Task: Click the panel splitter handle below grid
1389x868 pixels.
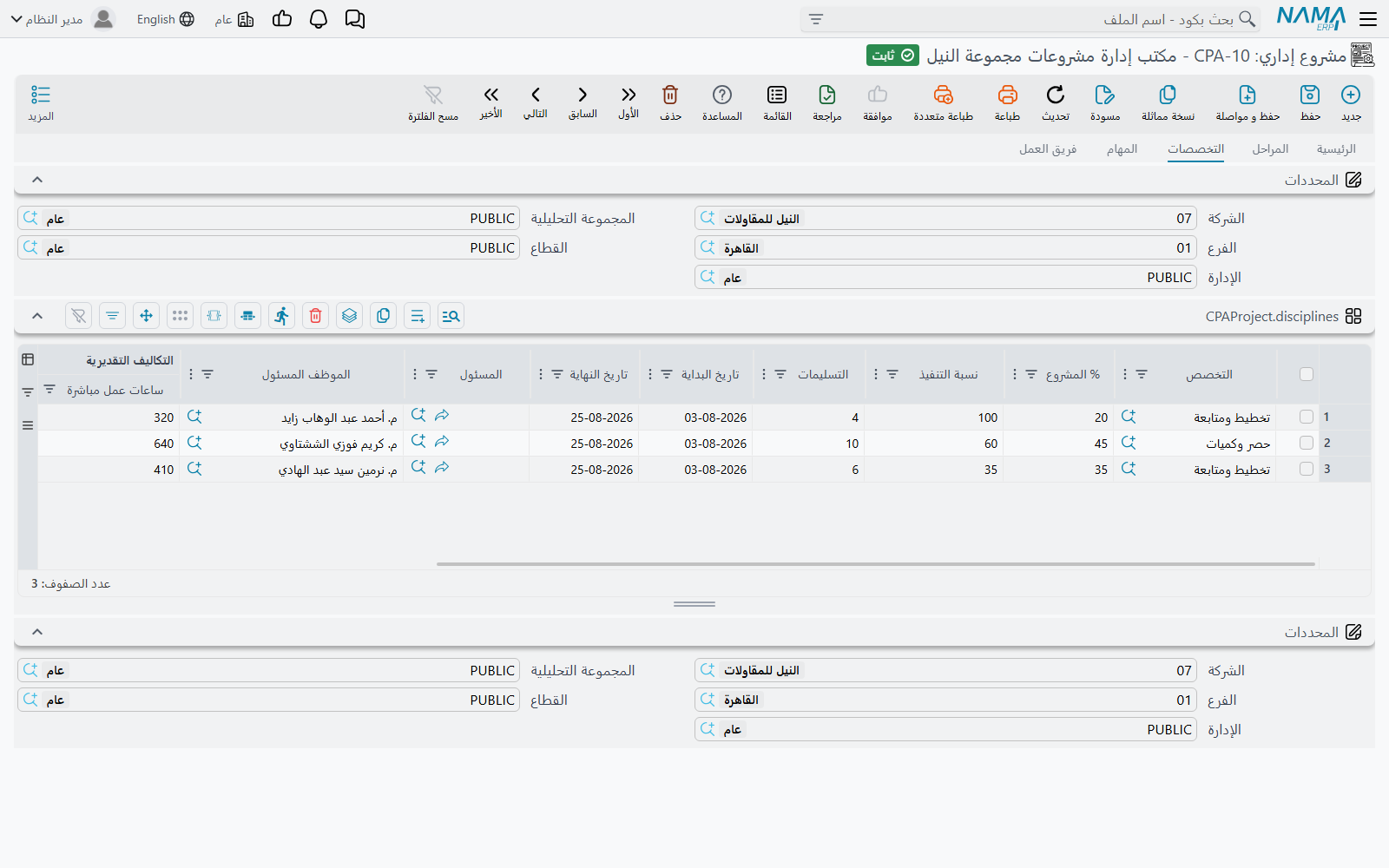Action: (694, 604)
